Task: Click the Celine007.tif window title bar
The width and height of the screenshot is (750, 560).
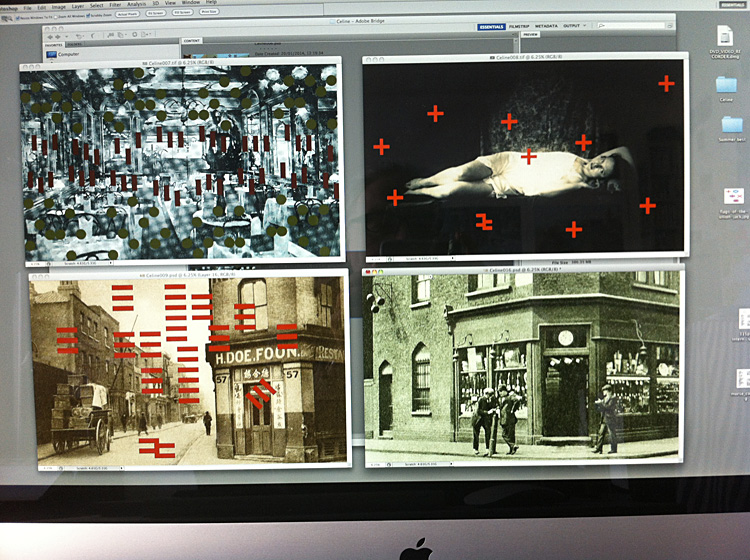Action: [181, 62]
